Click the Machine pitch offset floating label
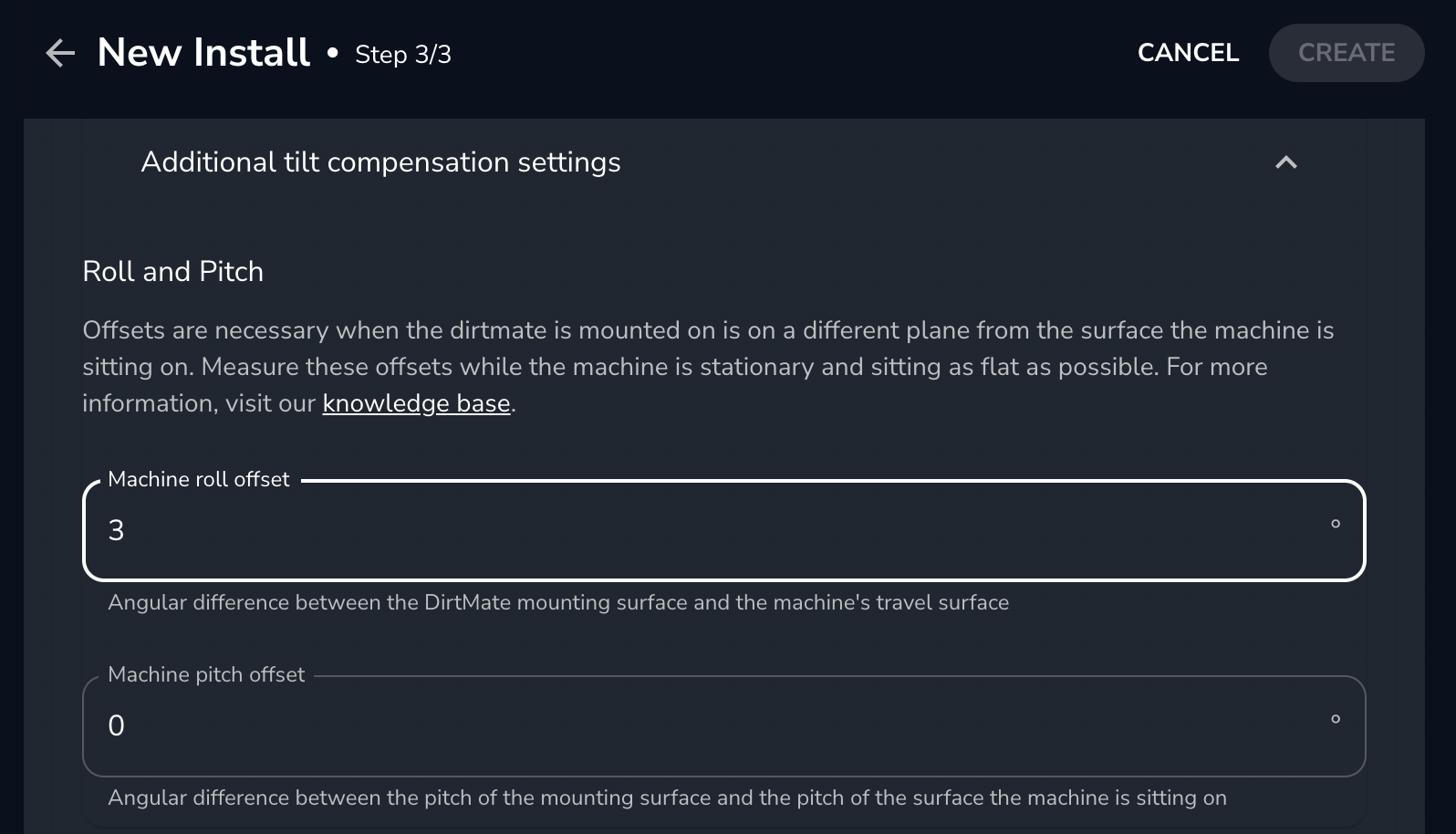The width and height of the screenshot is (1456, 834). pyautogui.click(x=206, y=674)
